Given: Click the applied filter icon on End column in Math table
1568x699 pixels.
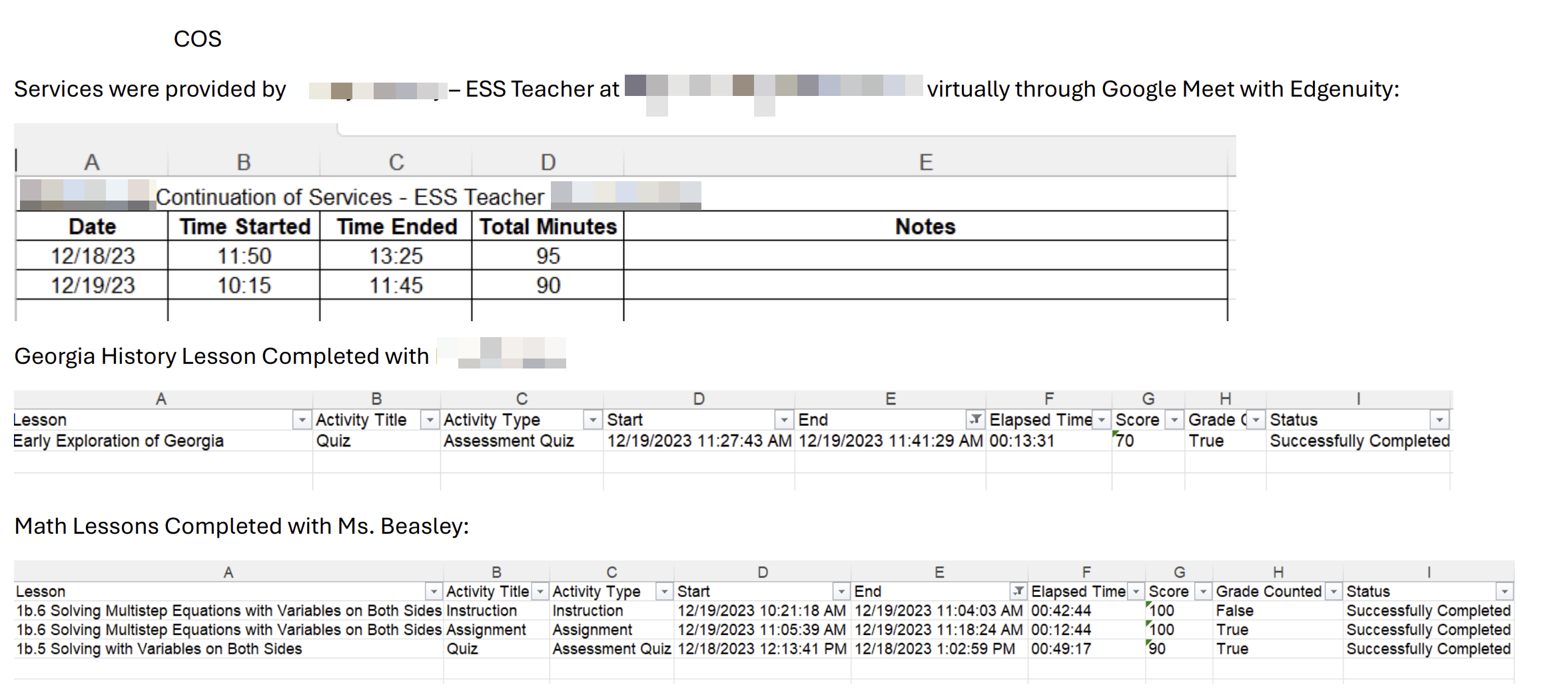Looking at the screenshot, I should (1018, 591).
